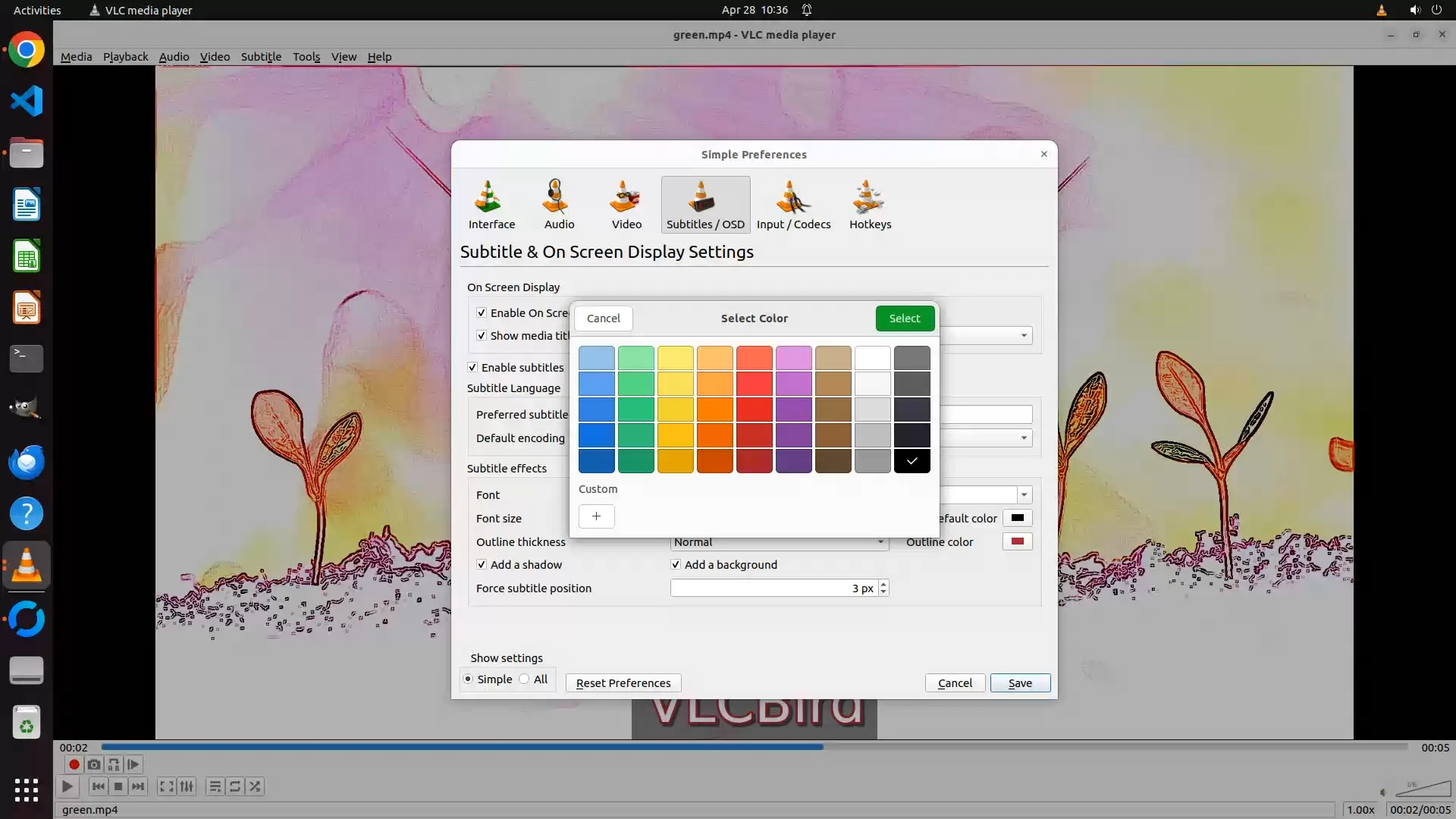Open the Video preferences category

coord(626,205)
